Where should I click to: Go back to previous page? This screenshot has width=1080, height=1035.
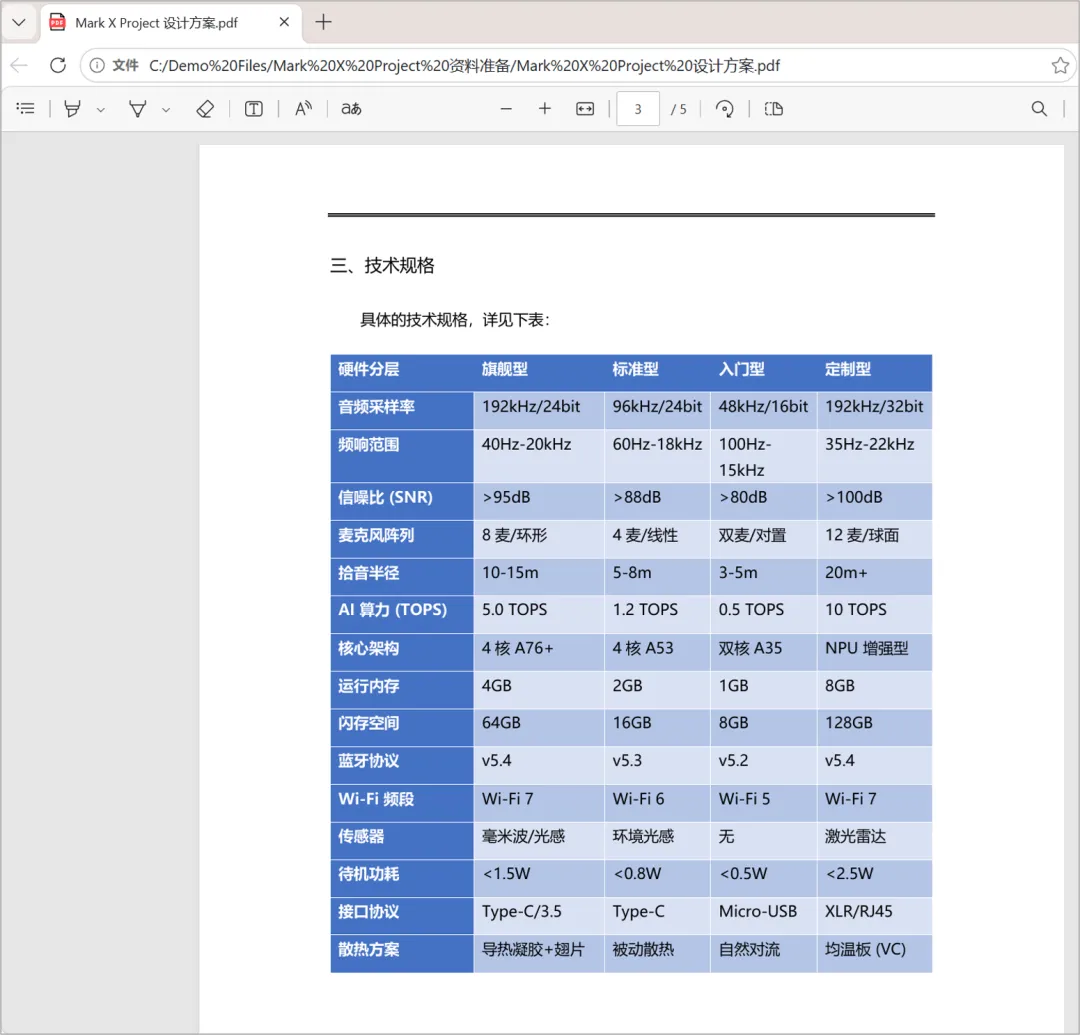(x=19, y=65)
